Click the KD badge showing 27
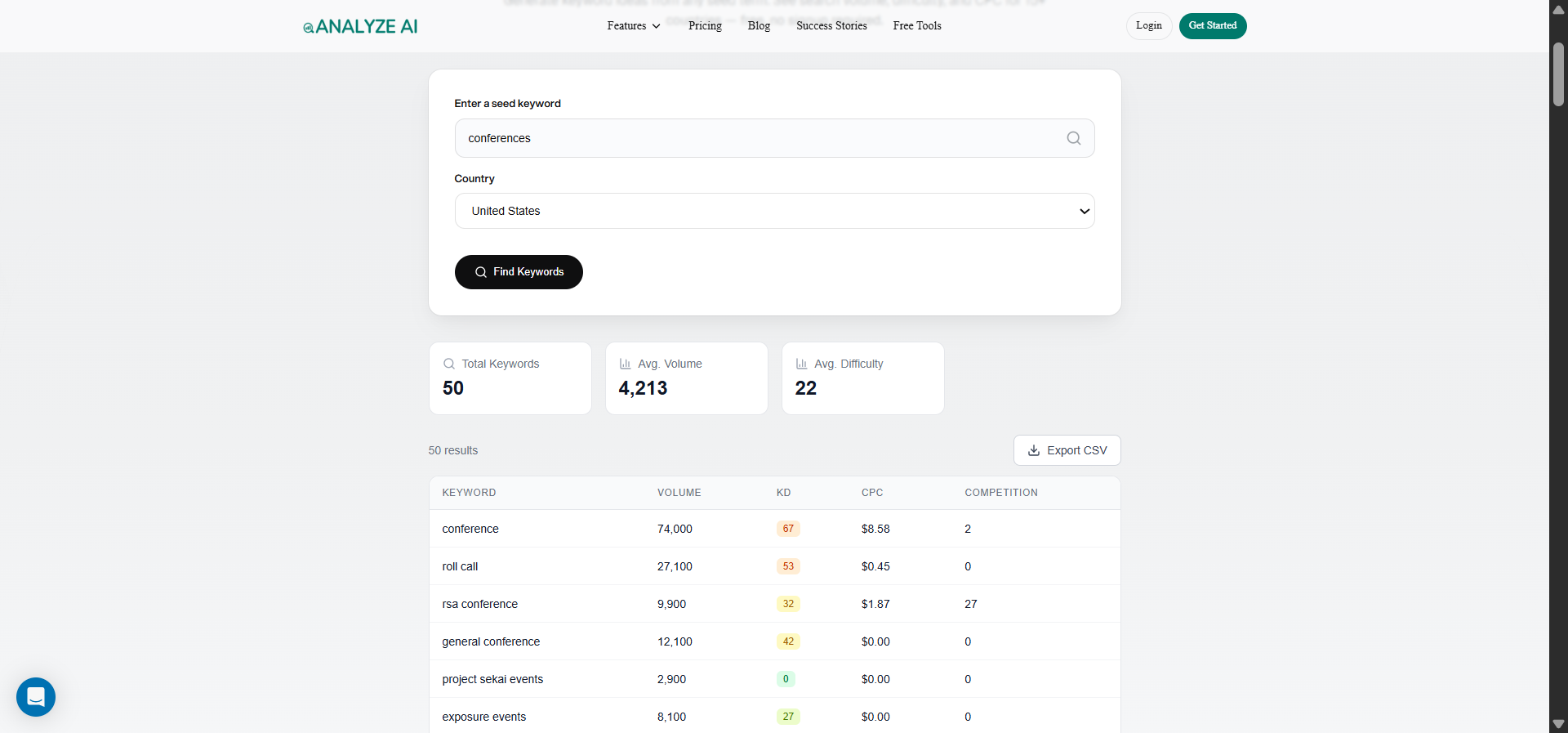 tap(788, 717)
